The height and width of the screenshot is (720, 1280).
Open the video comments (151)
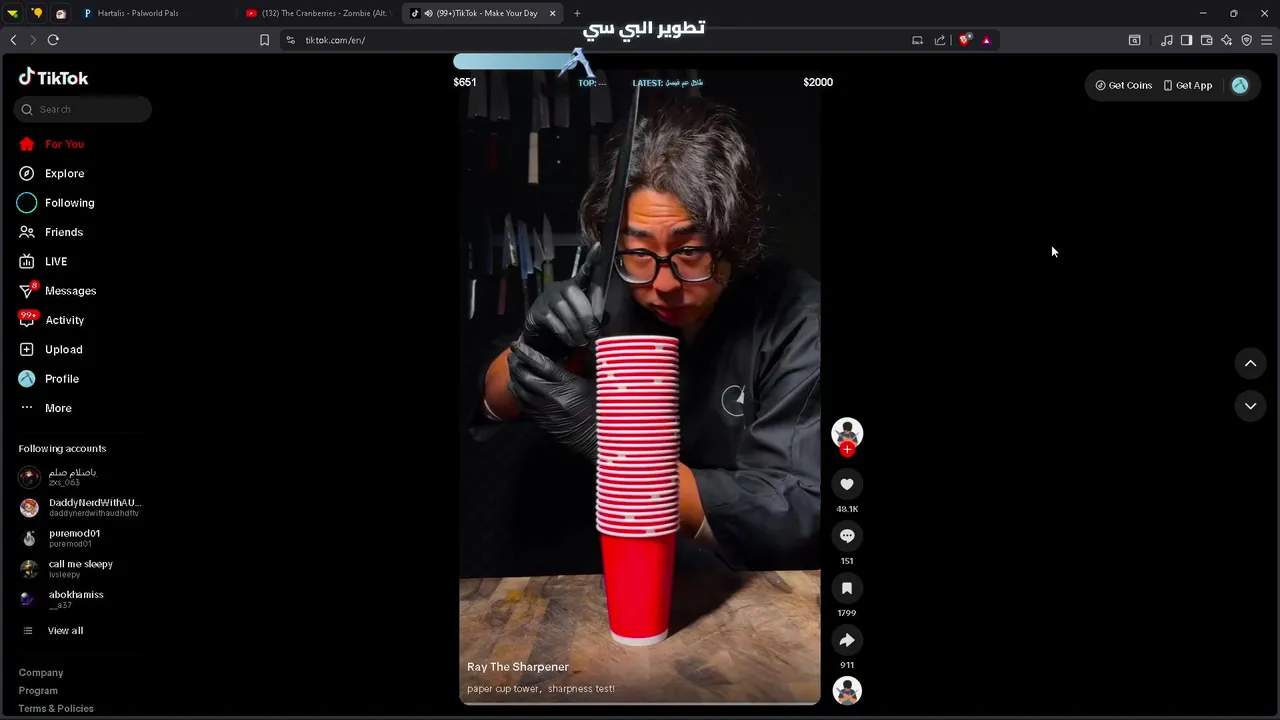point(847,536)
